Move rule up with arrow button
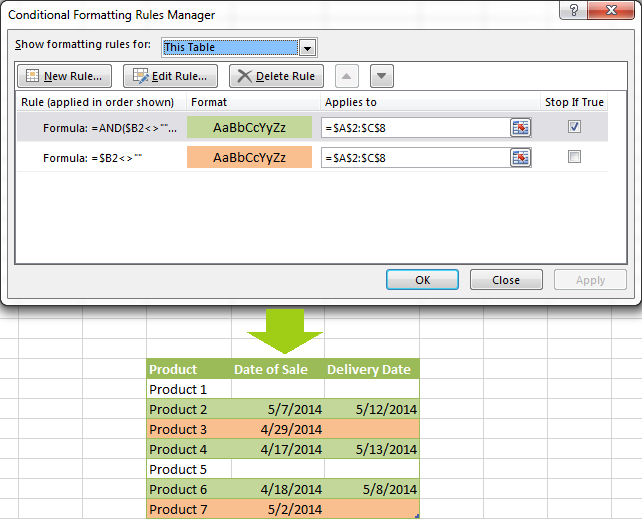This screenshot has height=519, width=642. pos(347,76)
